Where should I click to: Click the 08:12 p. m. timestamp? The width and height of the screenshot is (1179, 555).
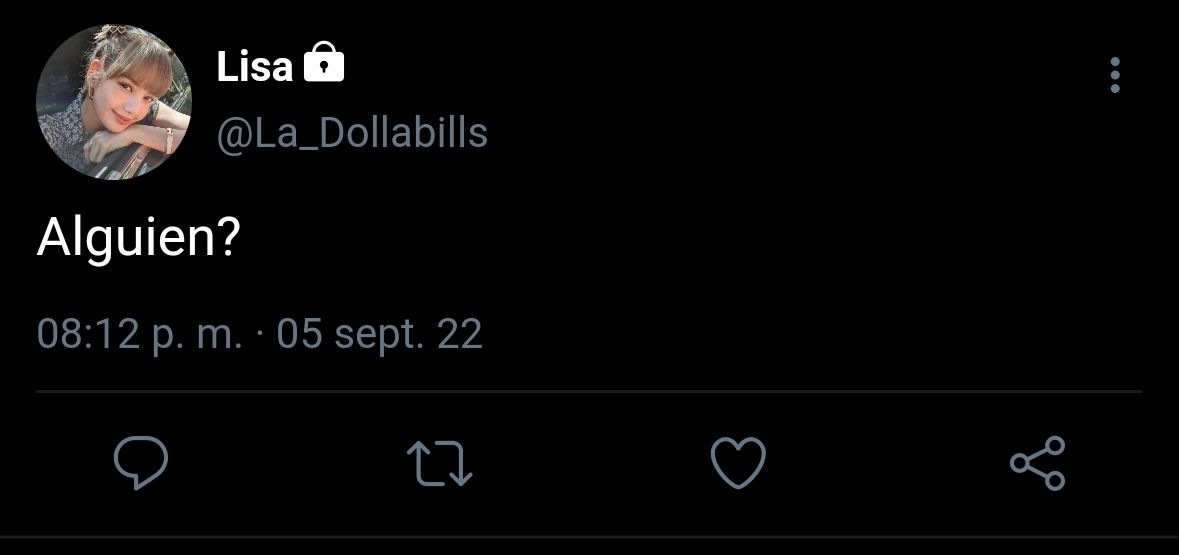(140, 334)
